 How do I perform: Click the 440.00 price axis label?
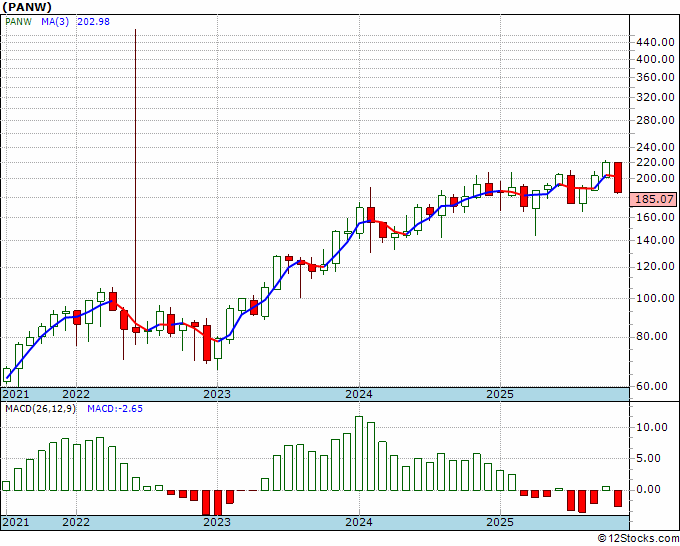tap(655, 43)
